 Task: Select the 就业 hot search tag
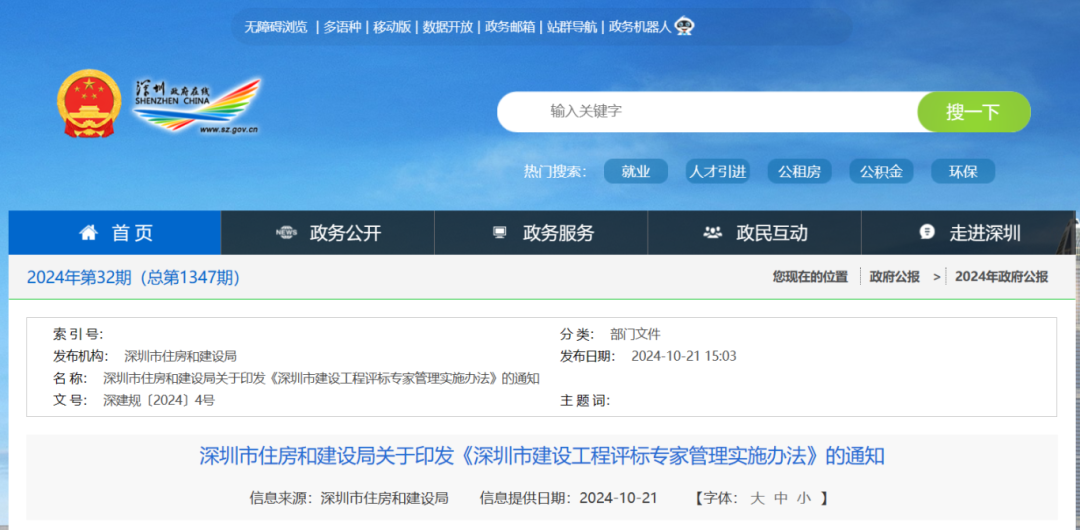(x=636, y=172)
